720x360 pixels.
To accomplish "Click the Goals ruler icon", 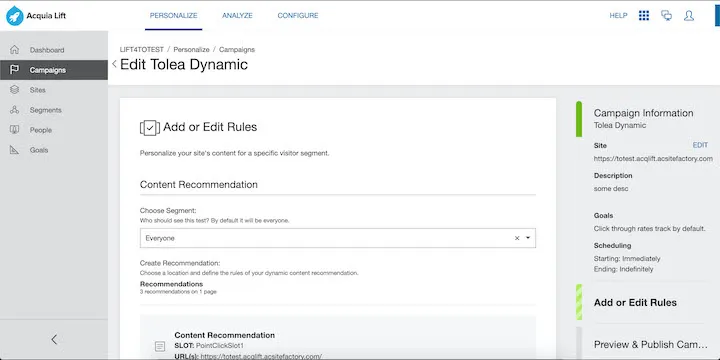I will [15, 150].
